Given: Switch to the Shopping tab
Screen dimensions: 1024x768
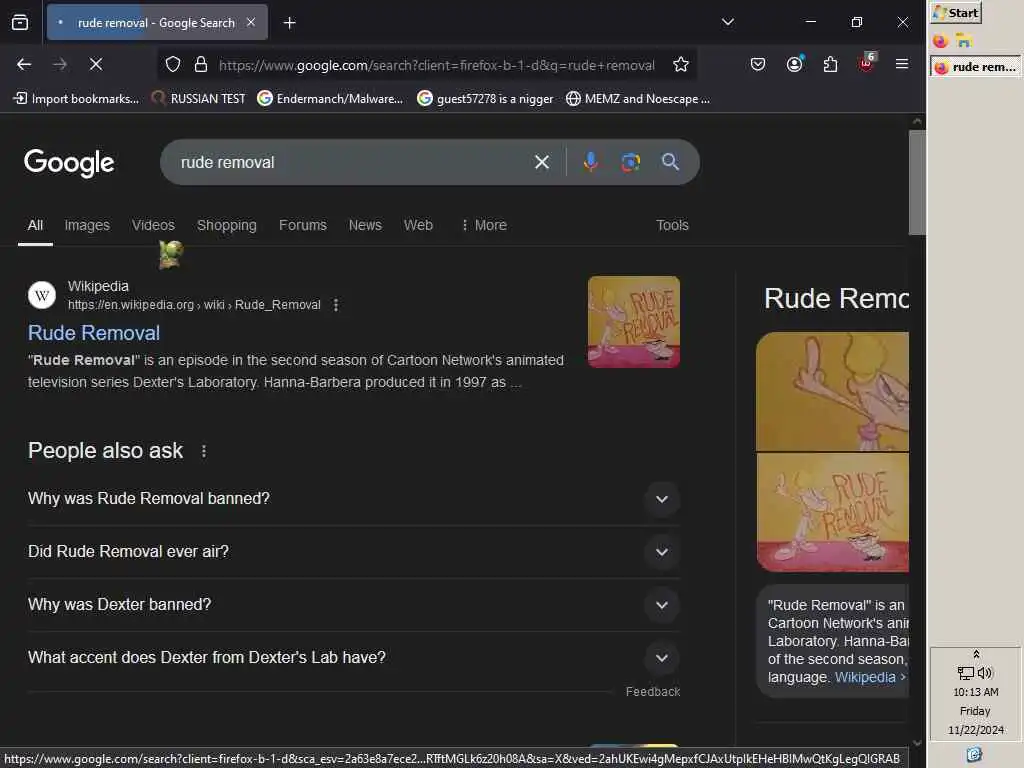Looking at the screenshot, I should click(x=227, y=225).
